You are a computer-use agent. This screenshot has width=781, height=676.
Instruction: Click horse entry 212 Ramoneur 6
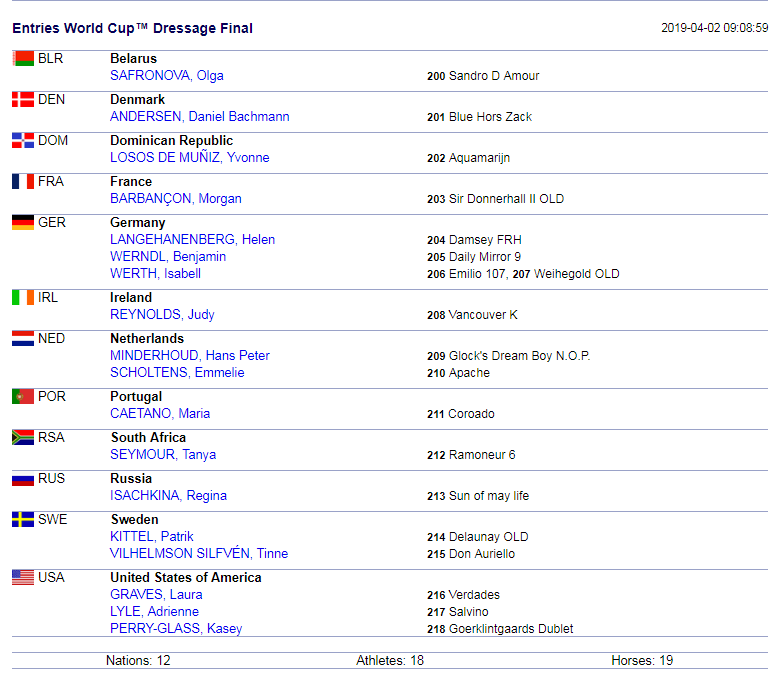471,455
